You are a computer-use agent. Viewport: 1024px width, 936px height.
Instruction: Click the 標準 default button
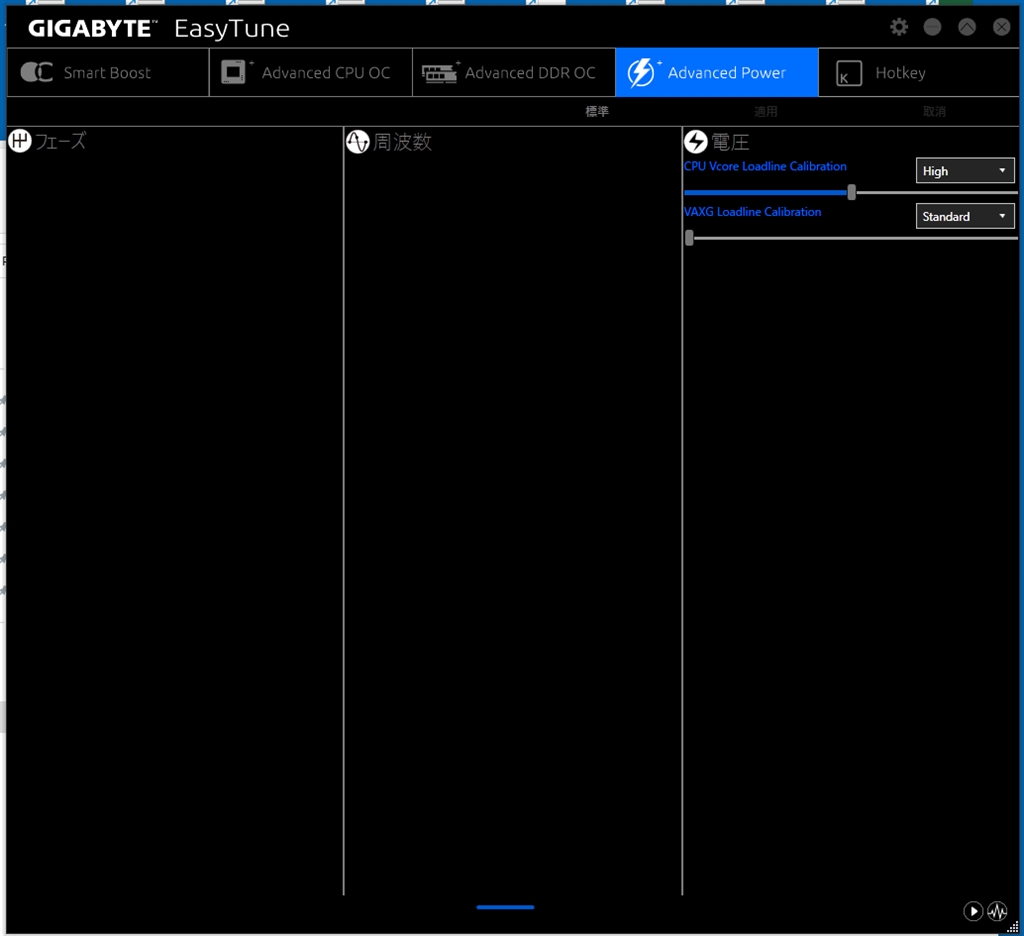click(597, 112)
